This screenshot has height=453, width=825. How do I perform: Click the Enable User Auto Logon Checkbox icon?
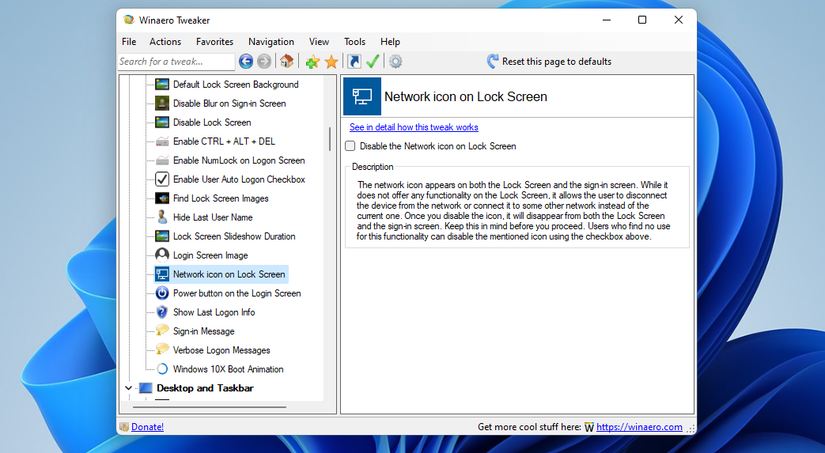click(162, 179)
